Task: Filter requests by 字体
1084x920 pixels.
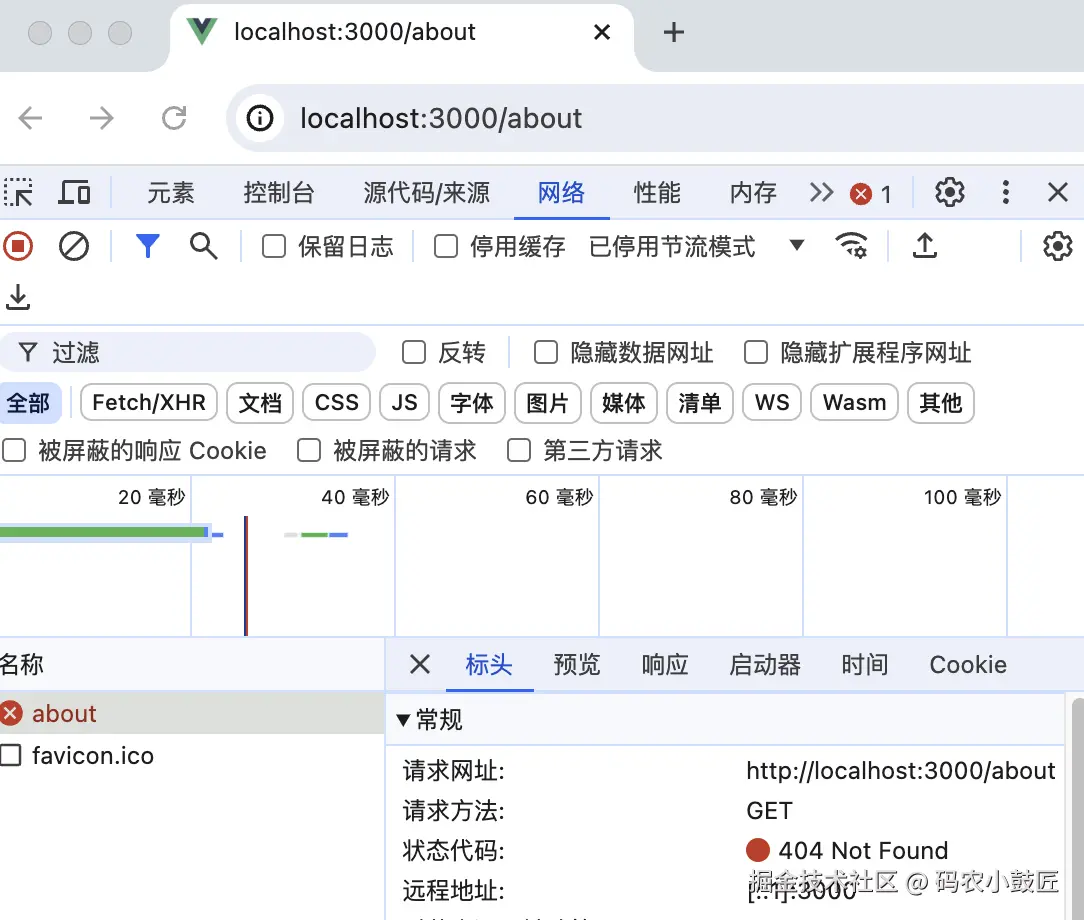Action: tap(472, 402)
